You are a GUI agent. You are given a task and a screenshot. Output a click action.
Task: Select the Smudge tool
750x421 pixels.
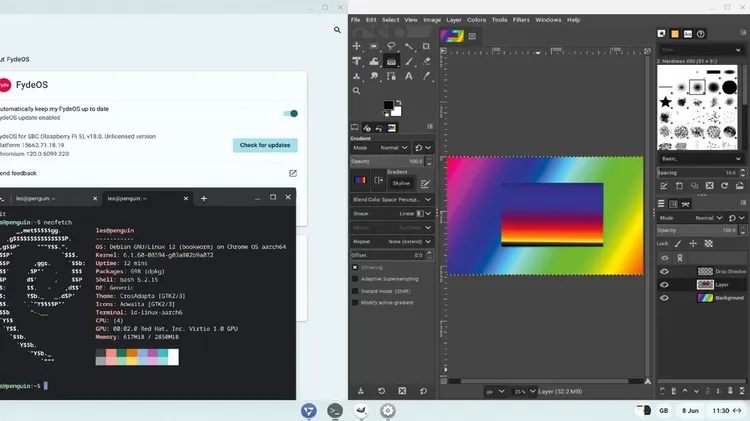[x=374, y=76]
